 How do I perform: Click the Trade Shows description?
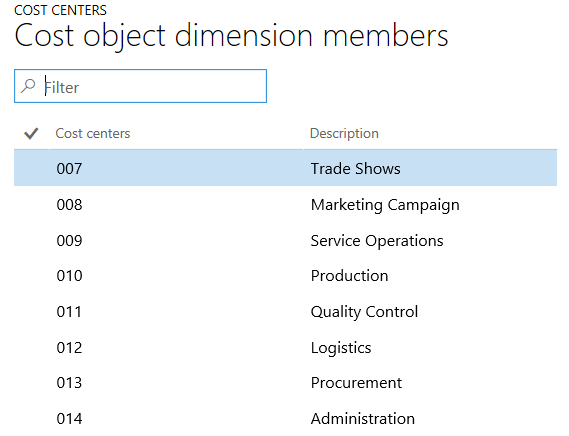tap(356, 169)
